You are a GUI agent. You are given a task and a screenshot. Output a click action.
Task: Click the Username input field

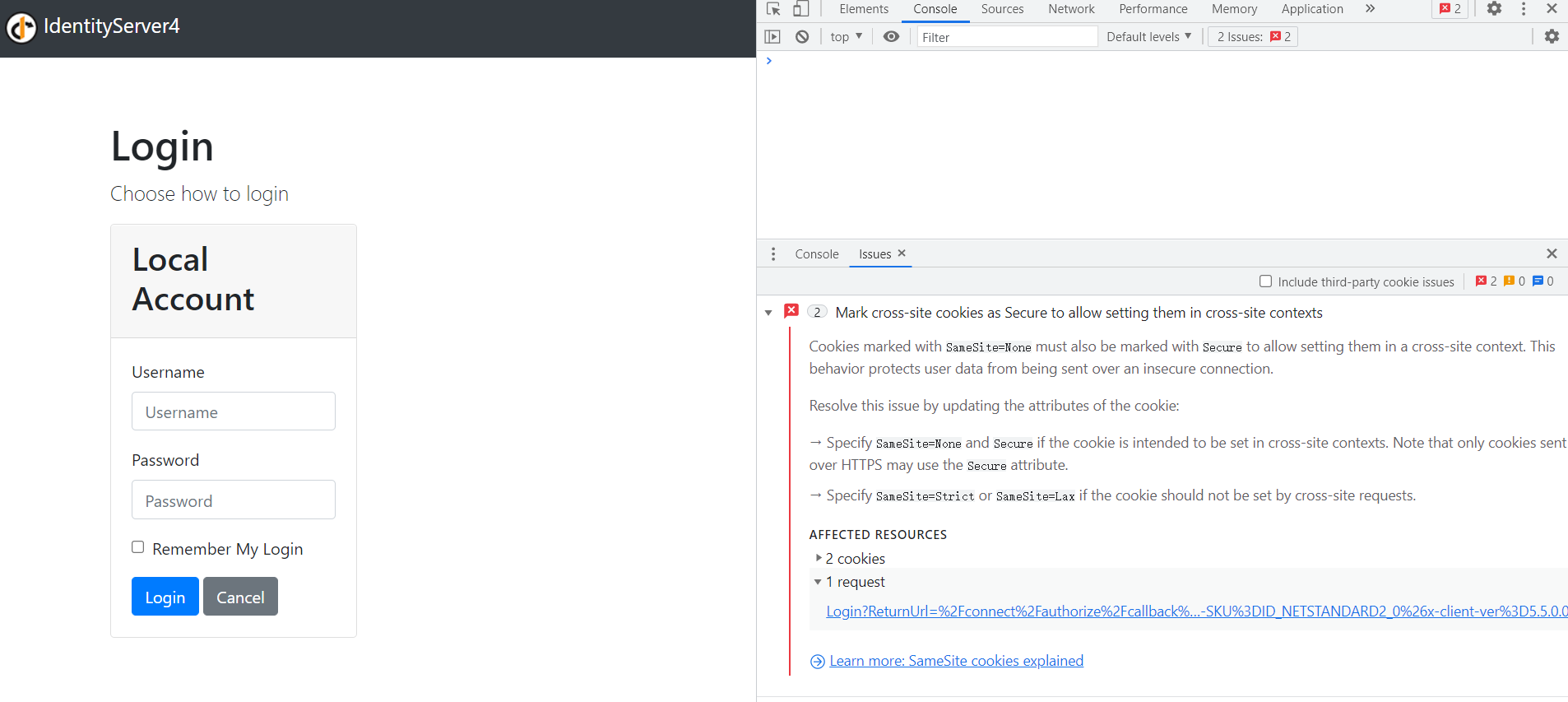point(234,411)
